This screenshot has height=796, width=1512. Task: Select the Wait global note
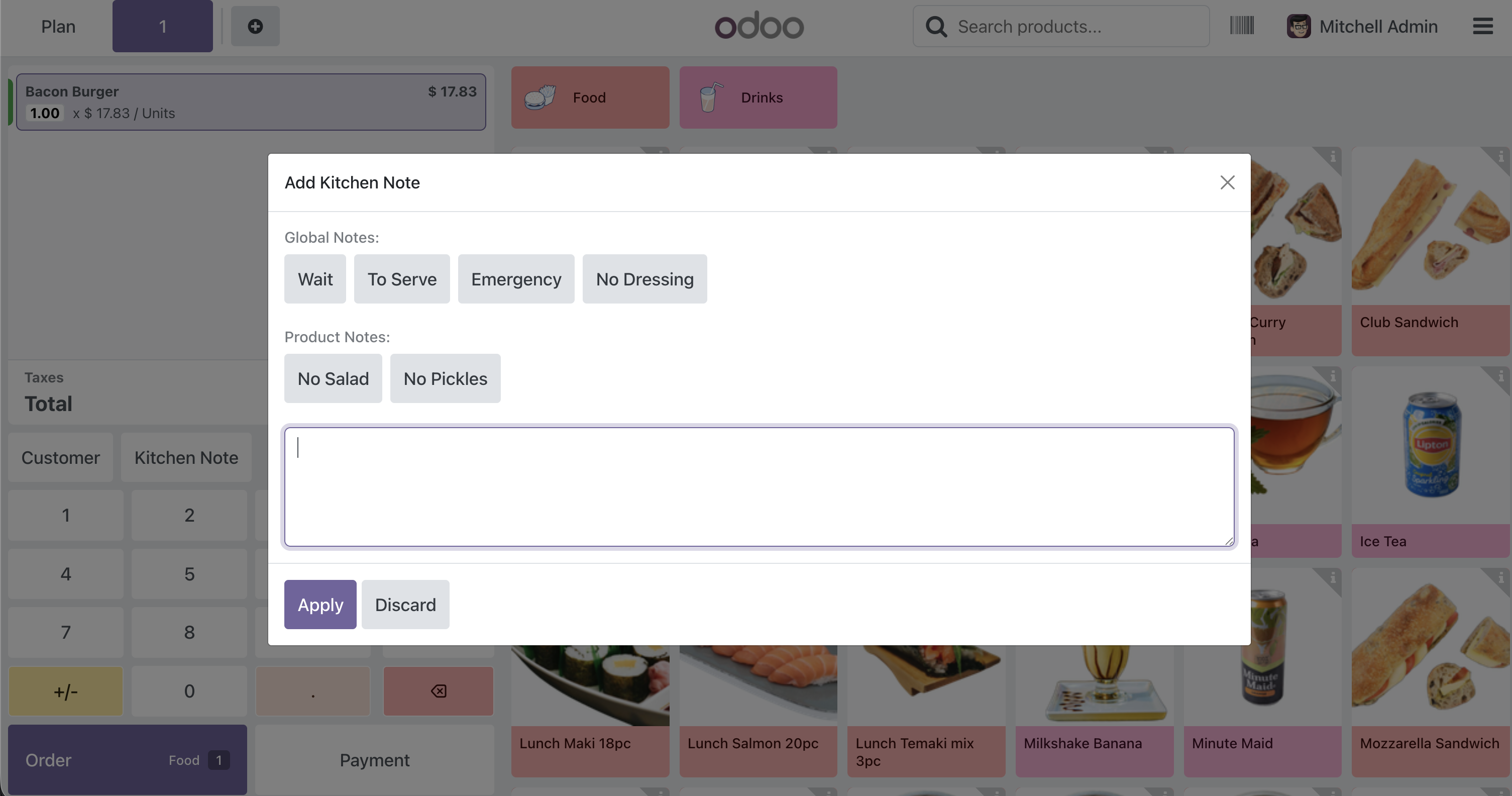[315, 279]
